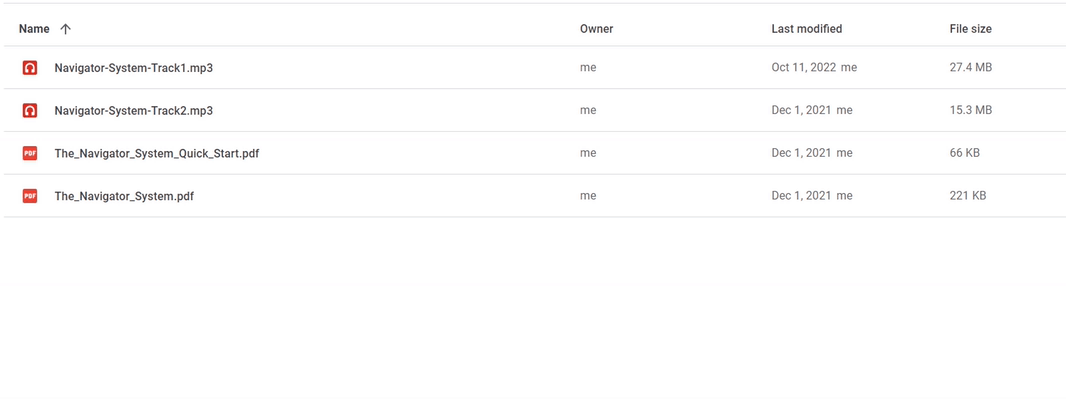Select the Navigator-System-Track2.mp3 file name

coord(134,110)
